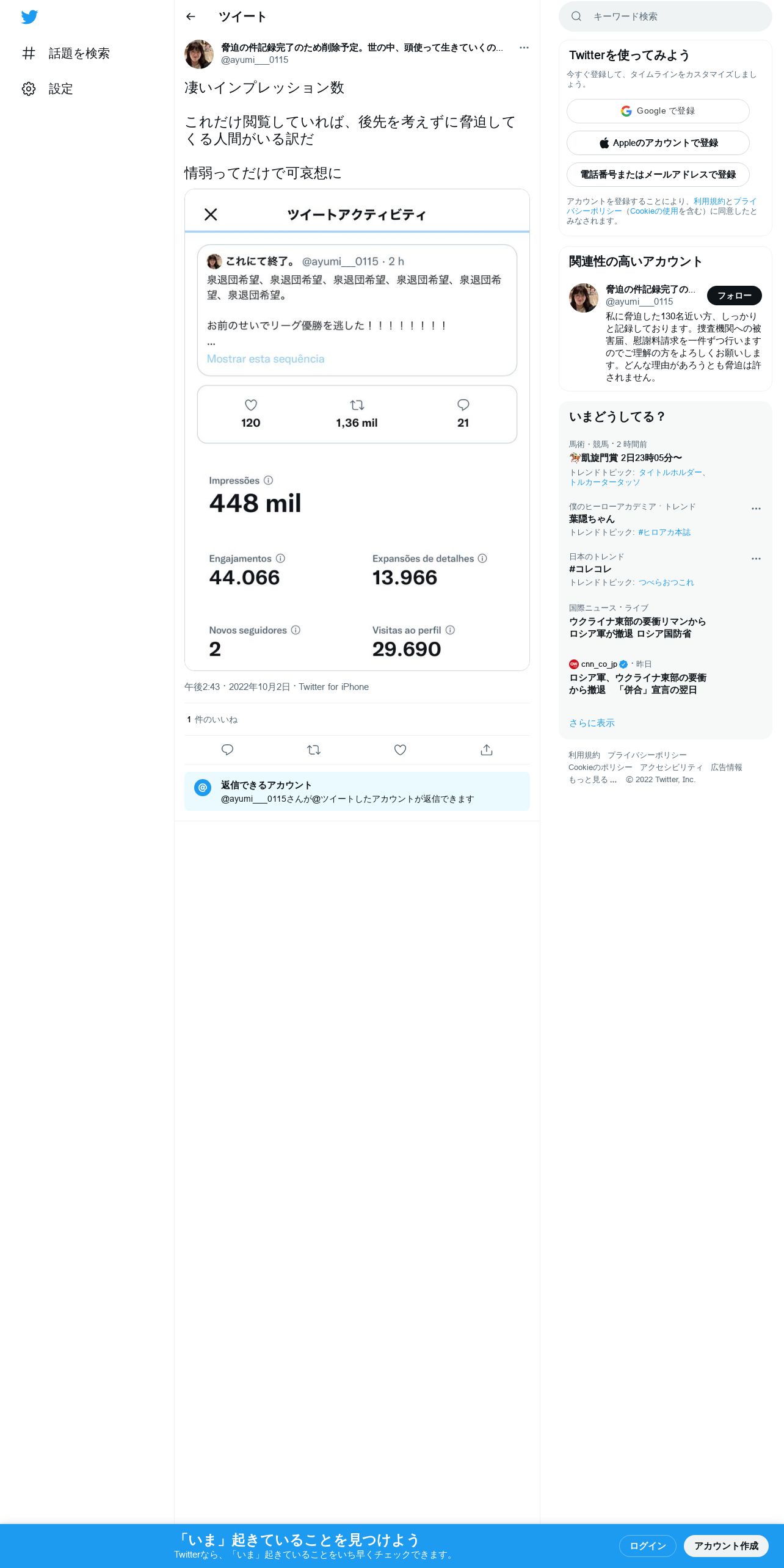Click the アカウント作成 button
Image resolution: width=784 pixels, height=1568 pixels.
click(x=726, y=1545)
